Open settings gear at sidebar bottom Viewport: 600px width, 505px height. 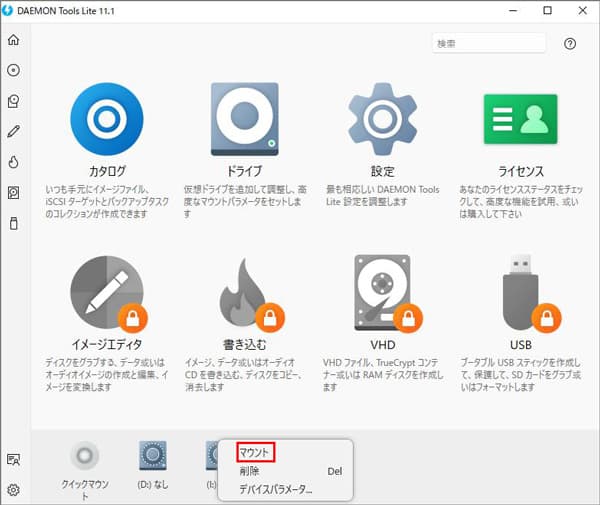(x=13, y=490)
